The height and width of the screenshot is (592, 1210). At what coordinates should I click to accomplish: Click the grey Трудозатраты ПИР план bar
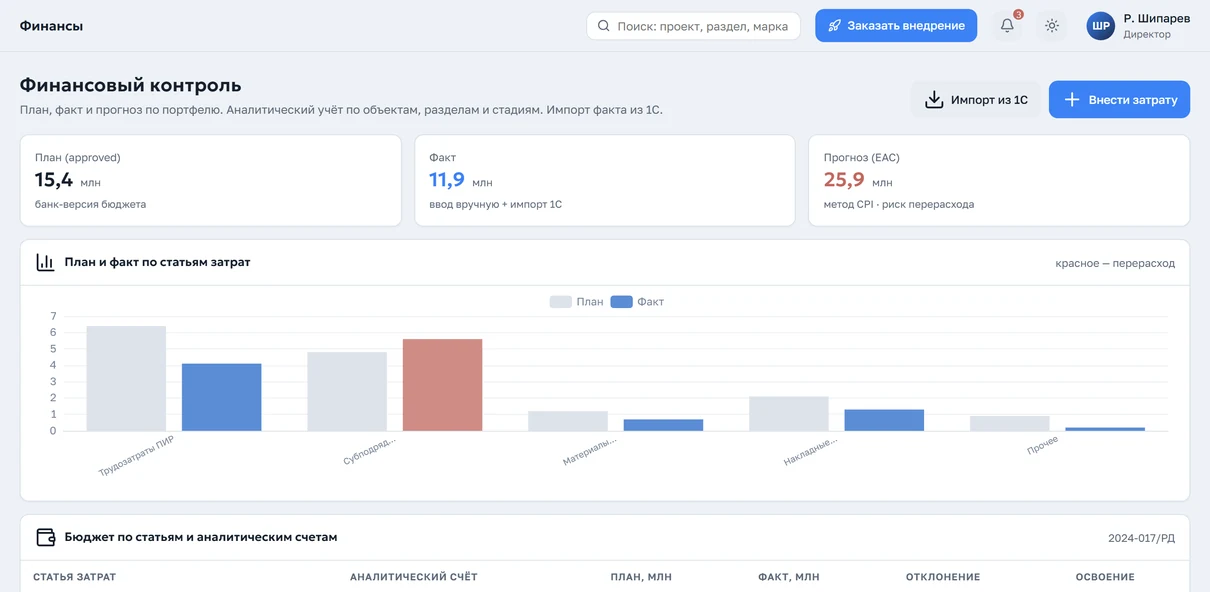(x=126, y=378)
